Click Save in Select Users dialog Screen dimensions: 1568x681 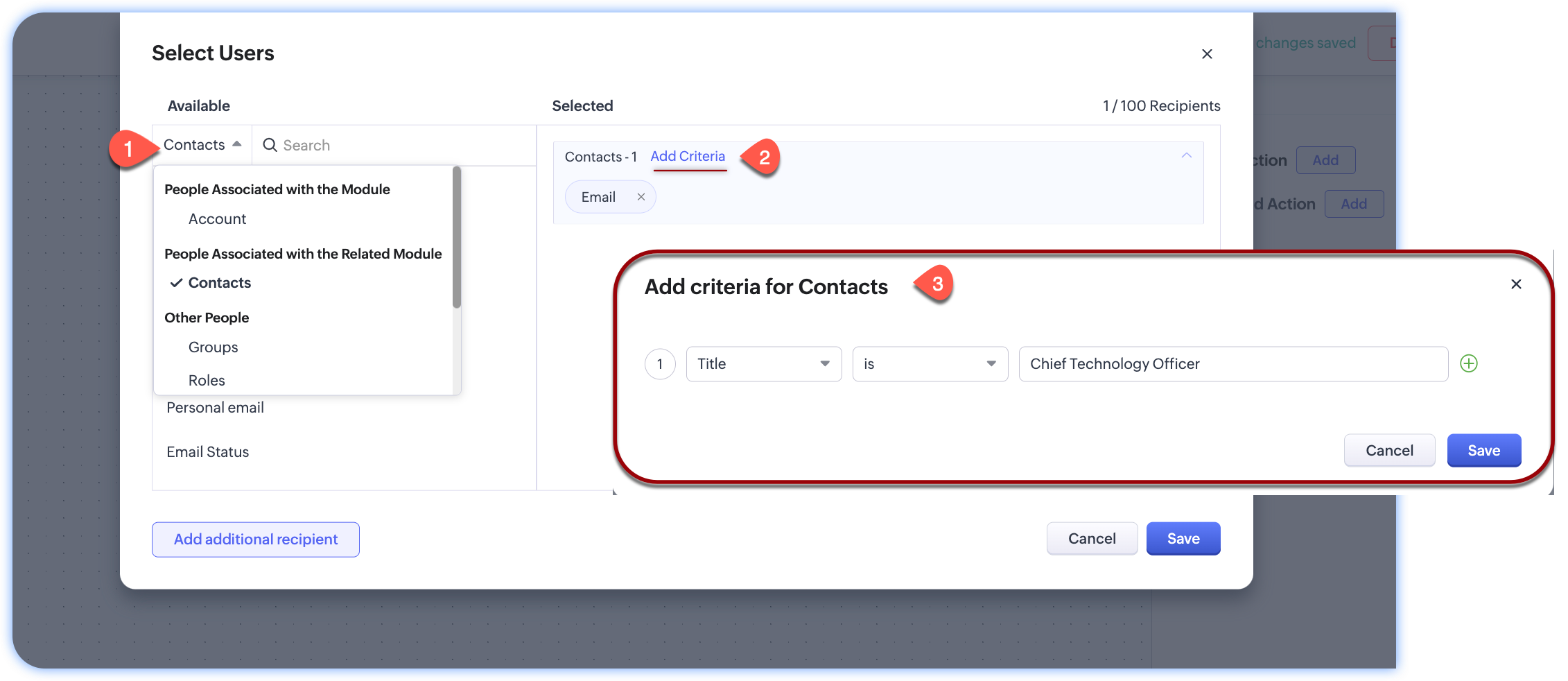tap(1183, 539)
